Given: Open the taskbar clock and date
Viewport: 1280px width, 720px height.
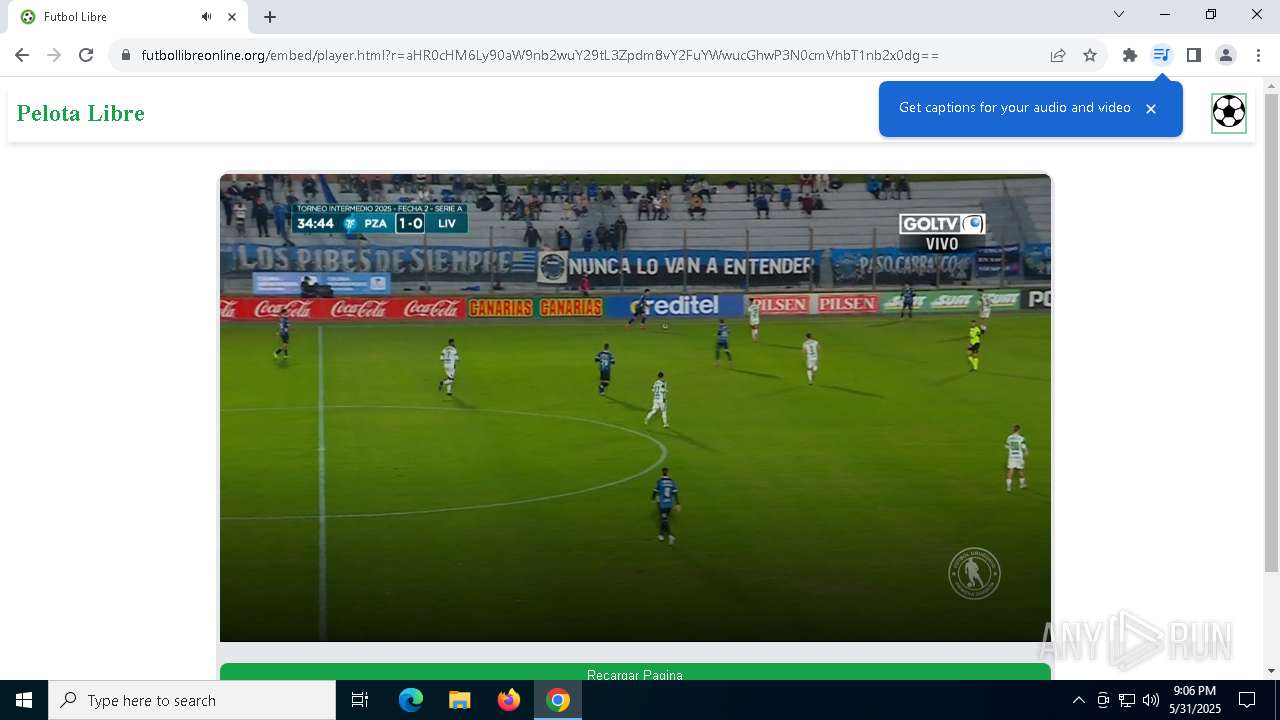Looking at the screenshot, I should coord(1195,700).
